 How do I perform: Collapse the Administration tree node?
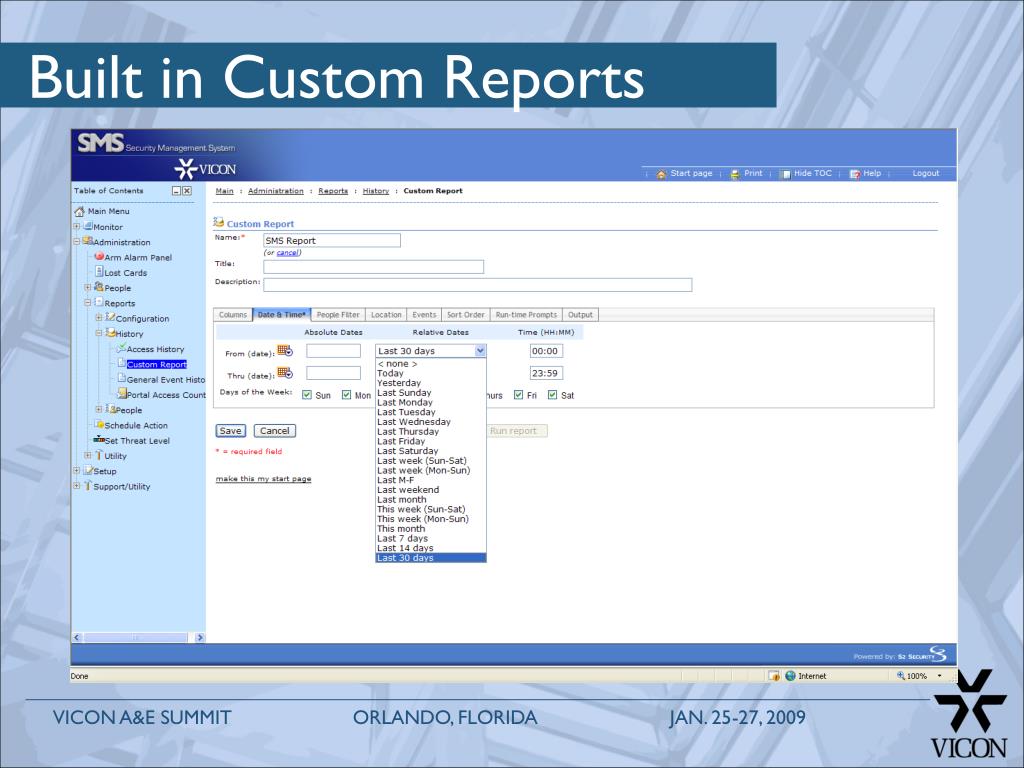coord(76,241)
